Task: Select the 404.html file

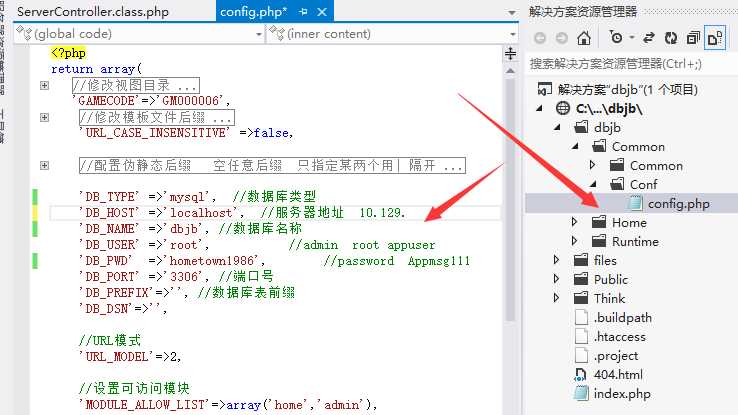Action: click(618, 375)
